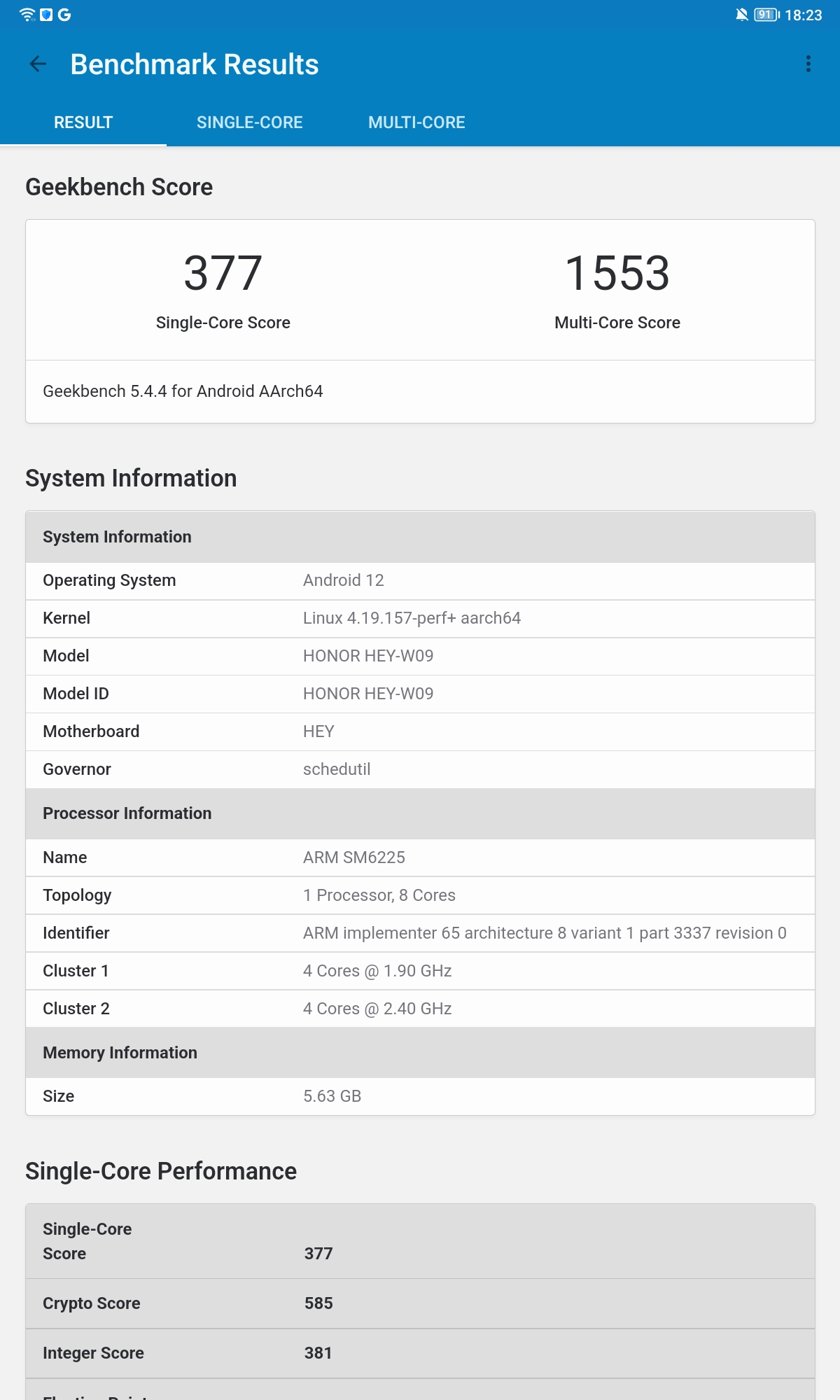
Task: Switch to the RESULT tab
Action: [83, 122]
